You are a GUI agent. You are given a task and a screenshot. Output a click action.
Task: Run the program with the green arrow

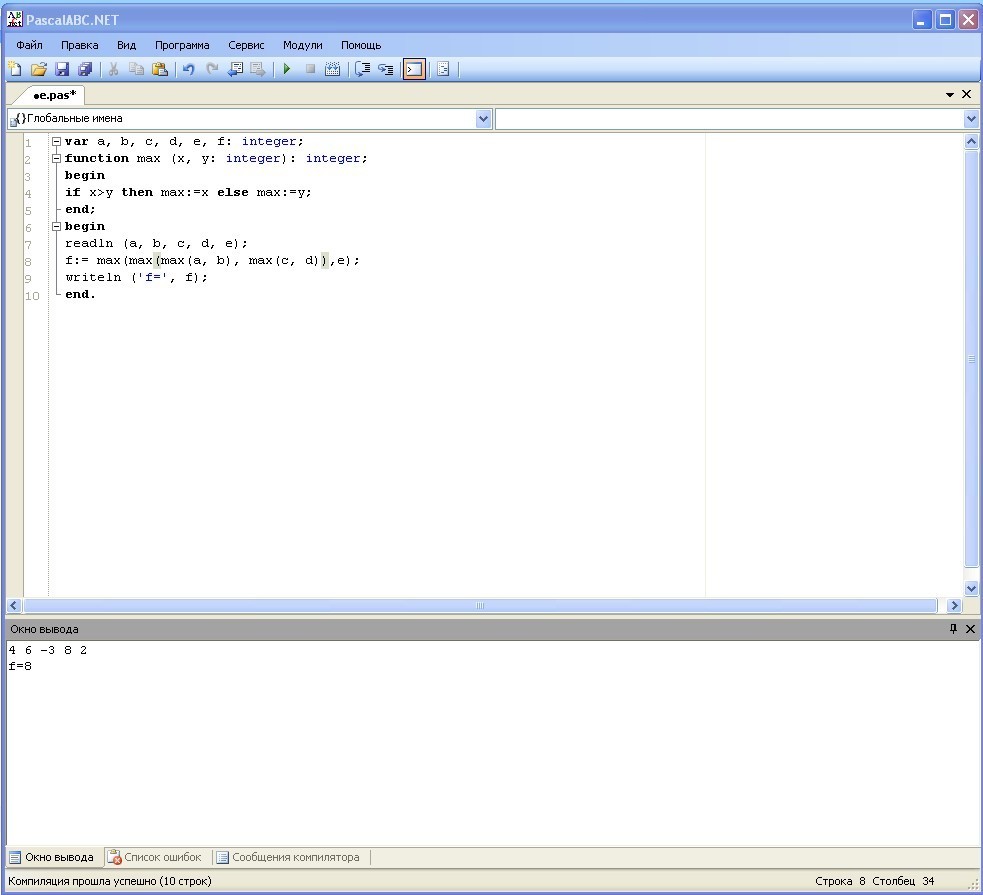(x=287, y=69)
